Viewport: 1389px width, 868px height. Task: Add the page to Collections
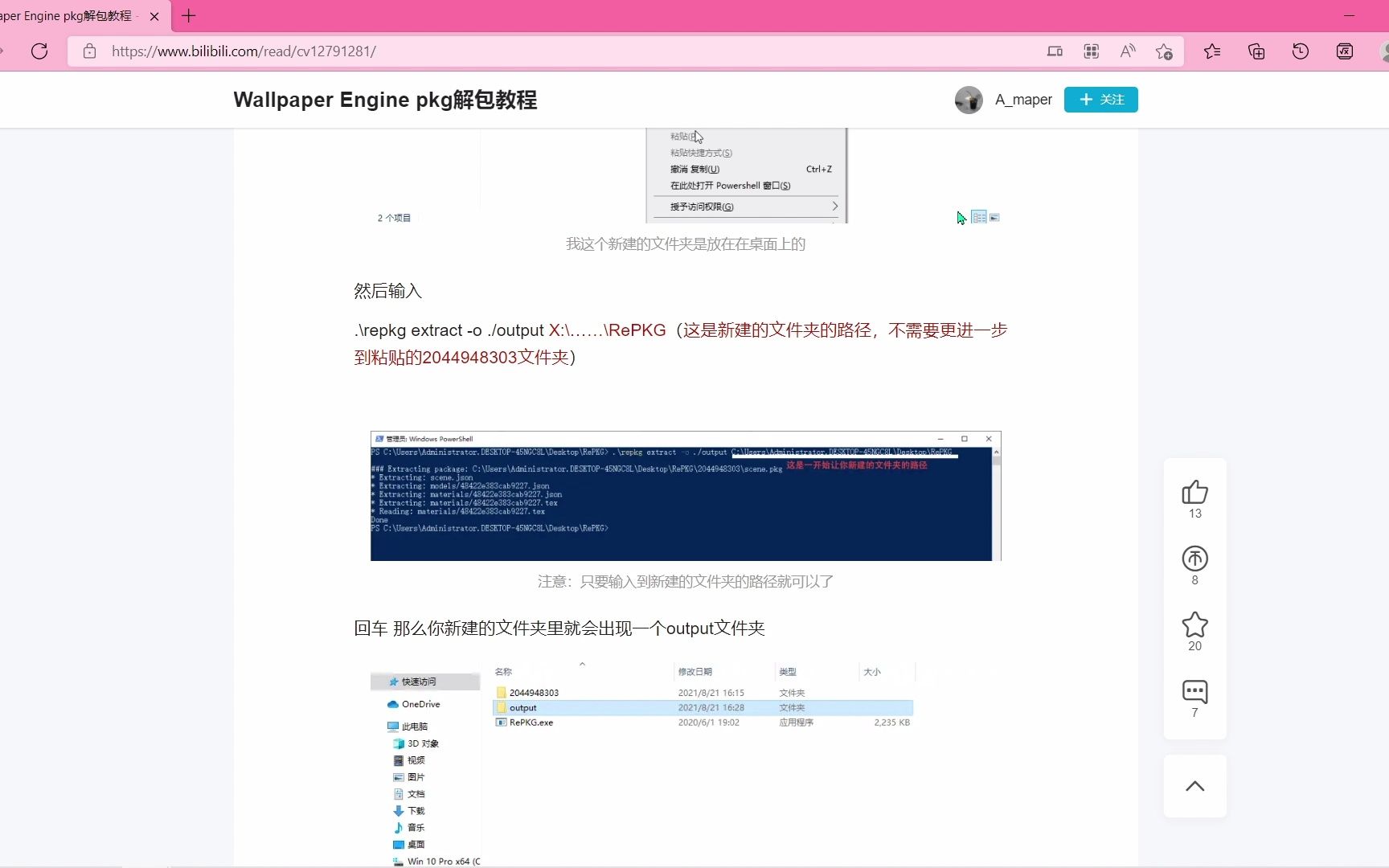click(1256, 51)
